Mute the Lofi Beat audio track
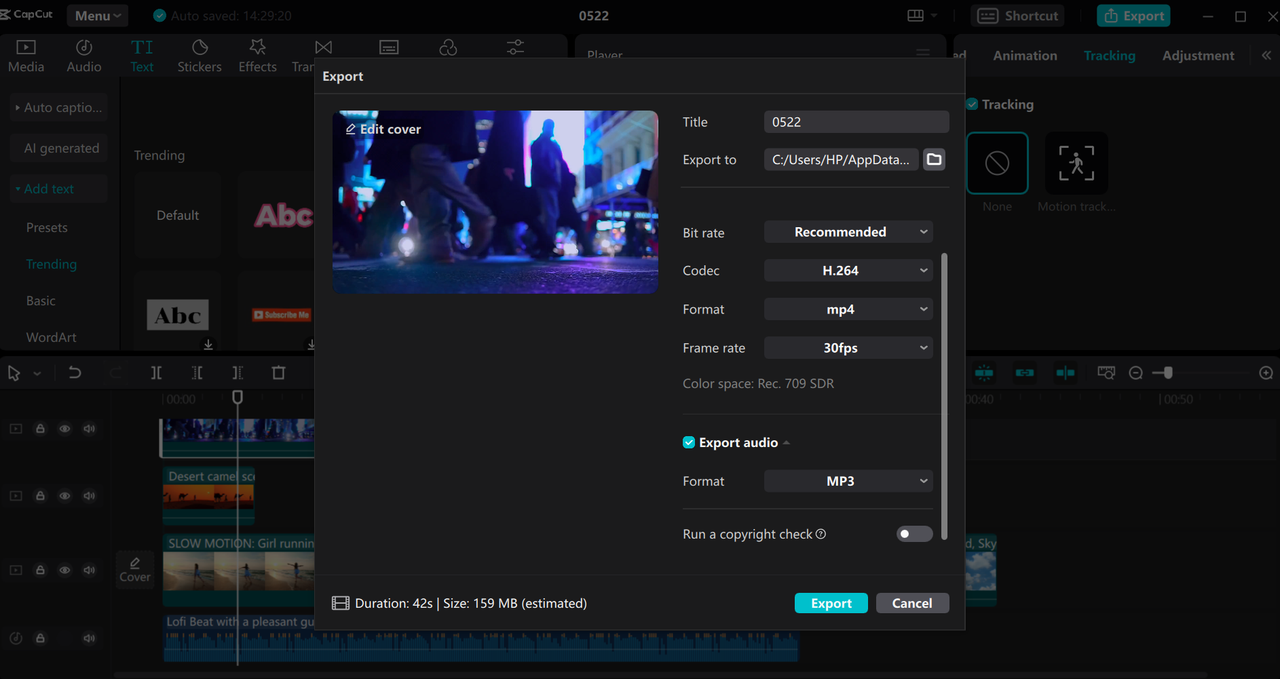Image resolution: width=1280 pixels, height=679 pixels. [89, 638]
